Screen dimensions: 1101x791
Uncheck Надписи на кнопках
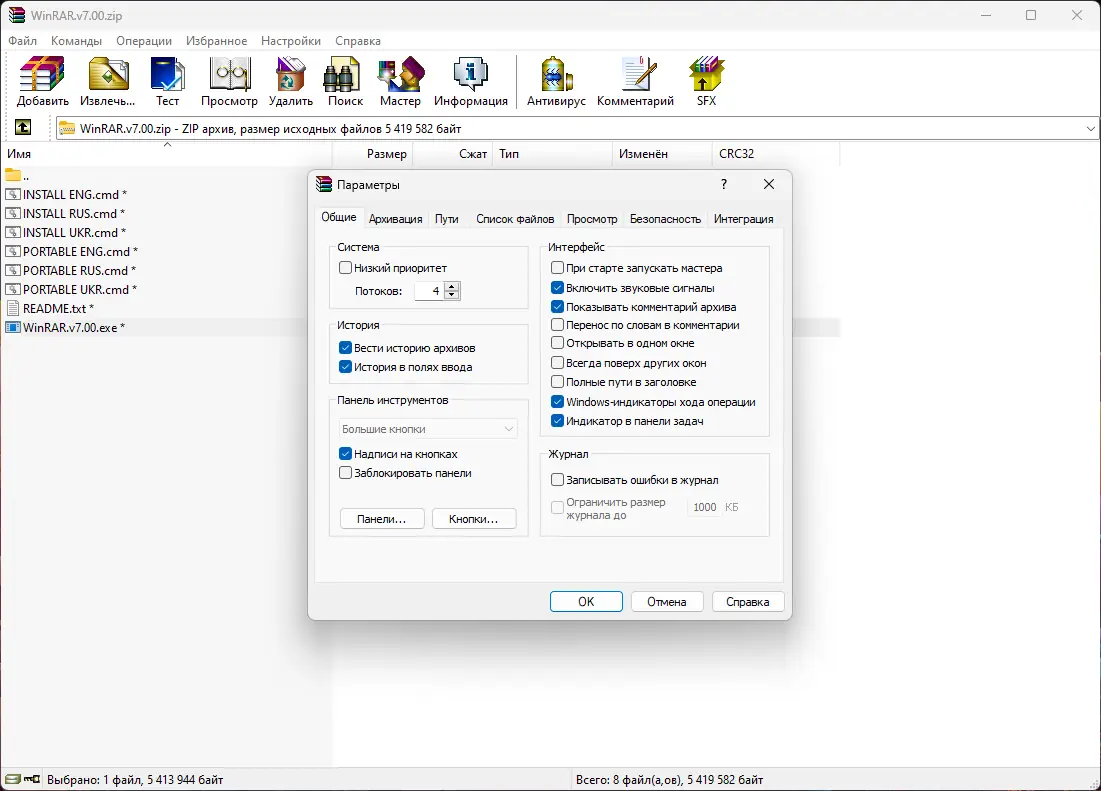345,453
